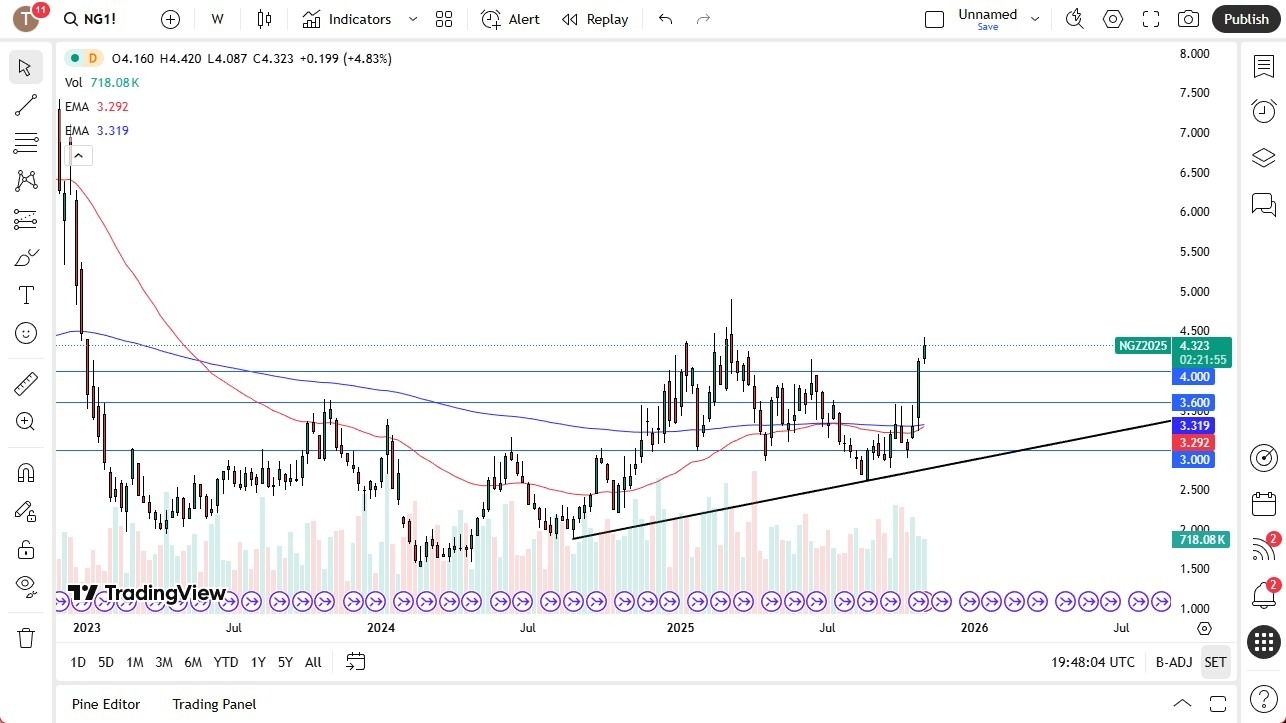Screen dimensions: 1286x723
Task: Select the Brush drawing tool
Action: [x=26, y=257]
